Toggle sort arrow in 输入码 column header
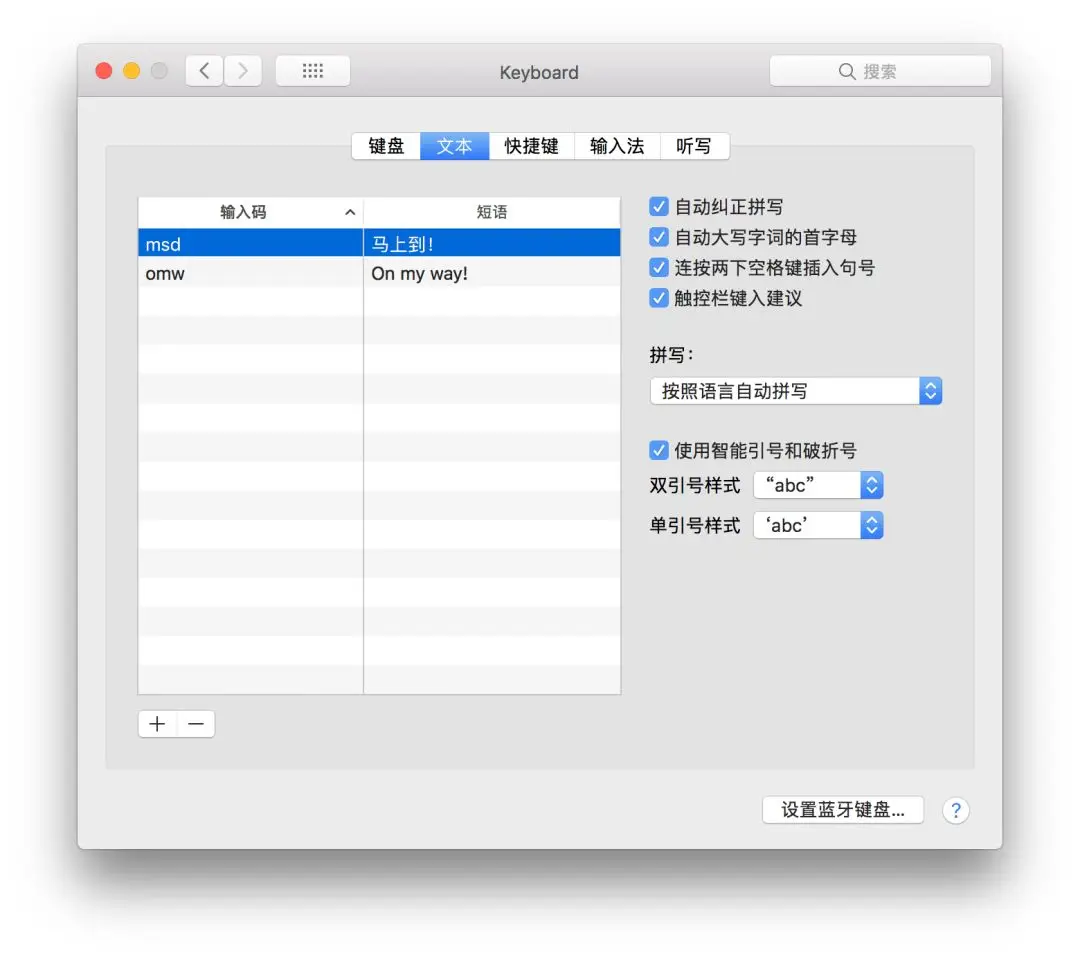The width and height of the screenshot is (1080, 960). tap(350, 212)
